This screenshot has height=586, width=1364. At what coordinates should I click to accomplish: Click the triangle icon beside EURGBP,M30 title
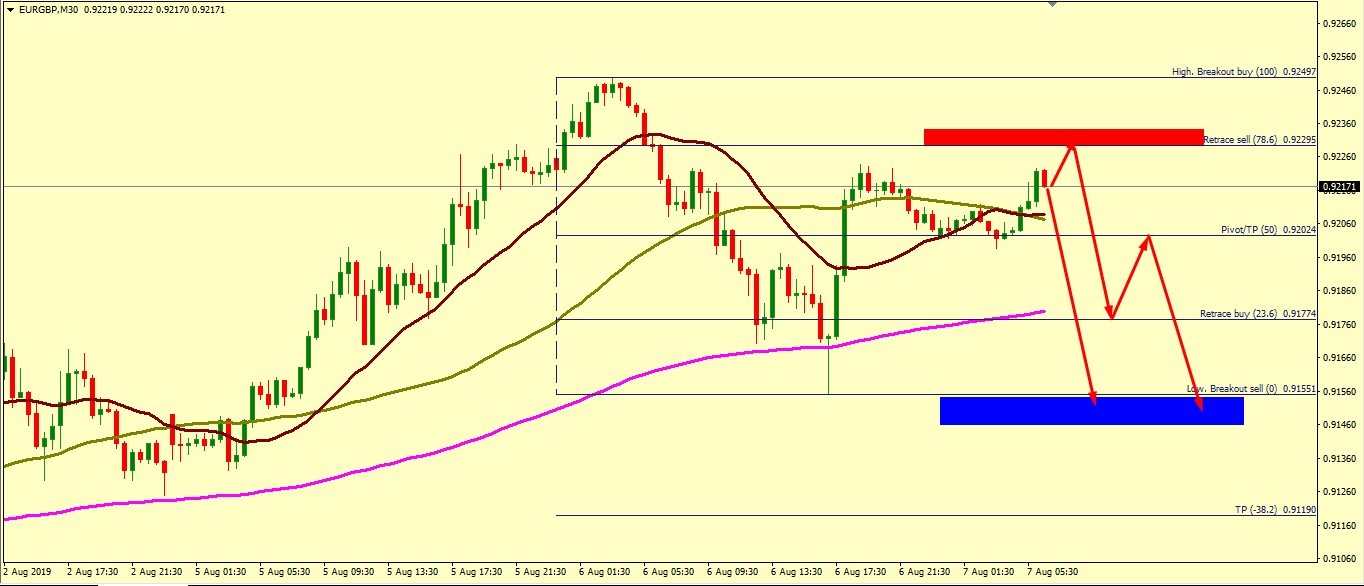click(7, 9)
